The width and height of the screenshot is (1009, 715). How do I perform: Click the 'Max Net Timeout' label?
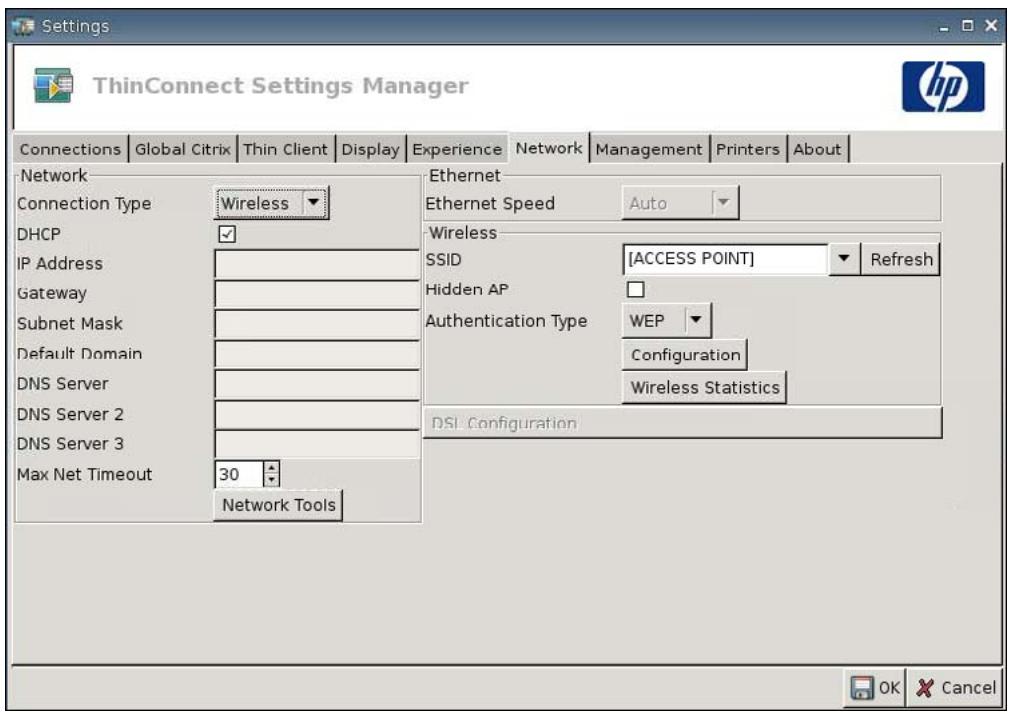[84, 474]
